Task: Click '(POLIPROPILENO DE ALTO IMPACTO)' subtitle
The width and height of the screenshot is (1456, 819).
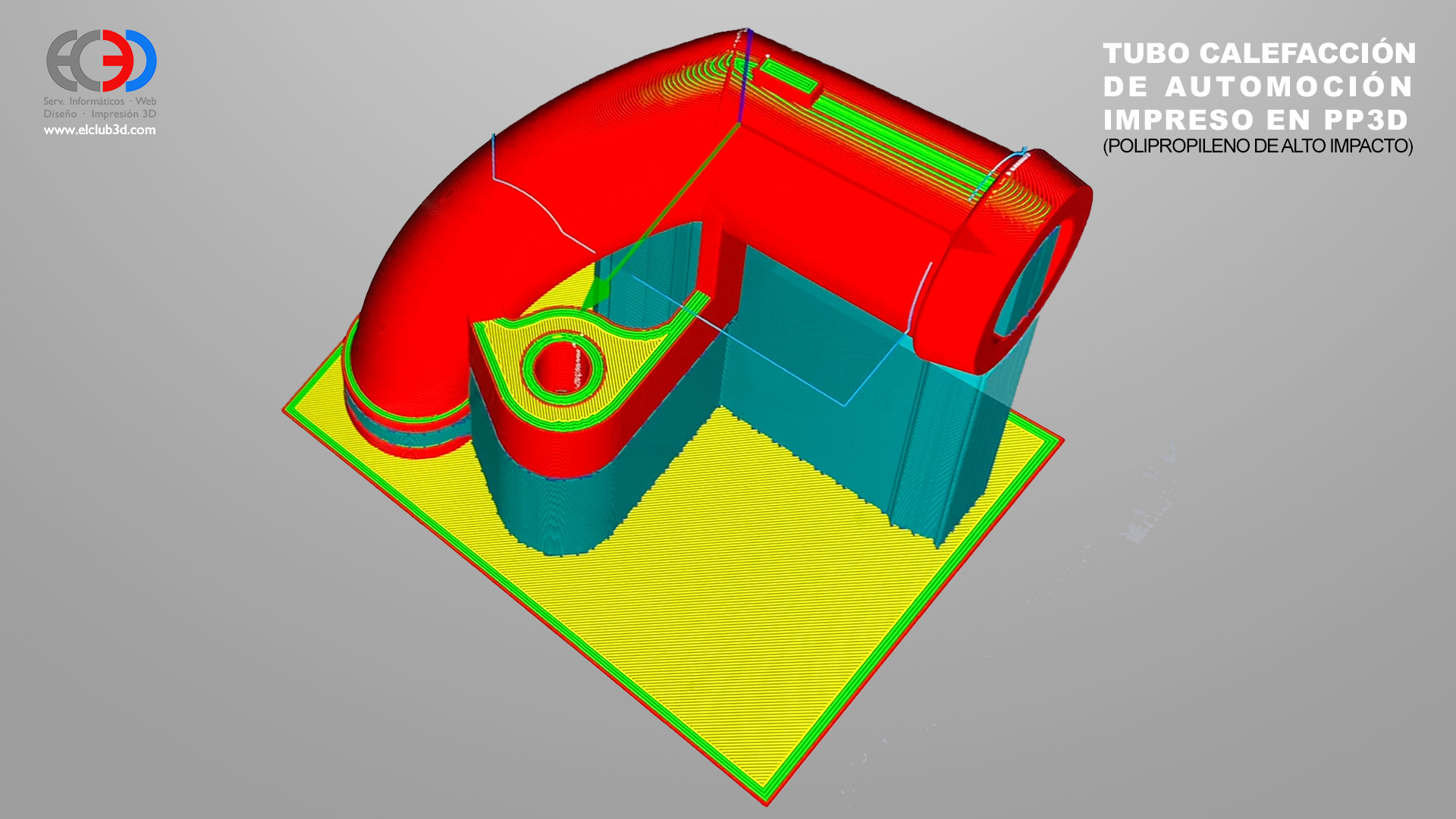Action: (x=1257, y=146)
